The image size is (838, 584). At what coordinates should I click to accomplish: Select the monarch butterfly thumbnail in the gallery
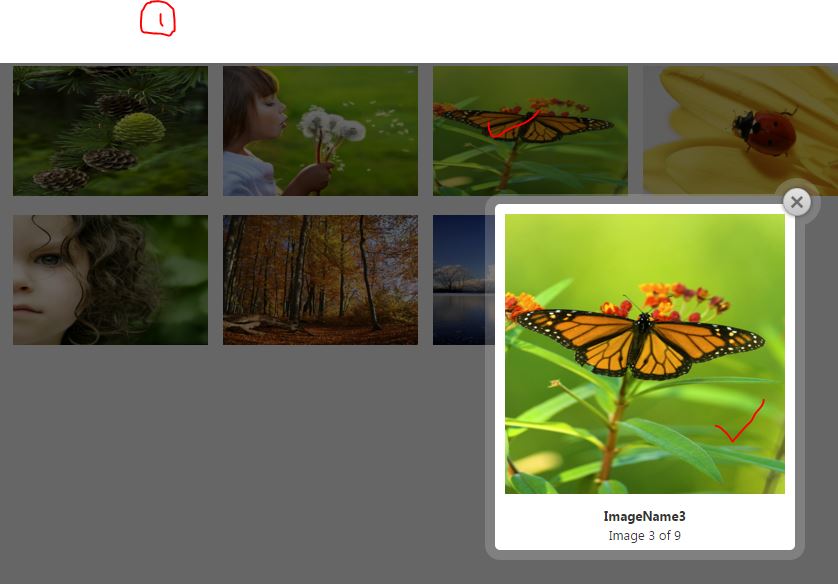point(530,130)
